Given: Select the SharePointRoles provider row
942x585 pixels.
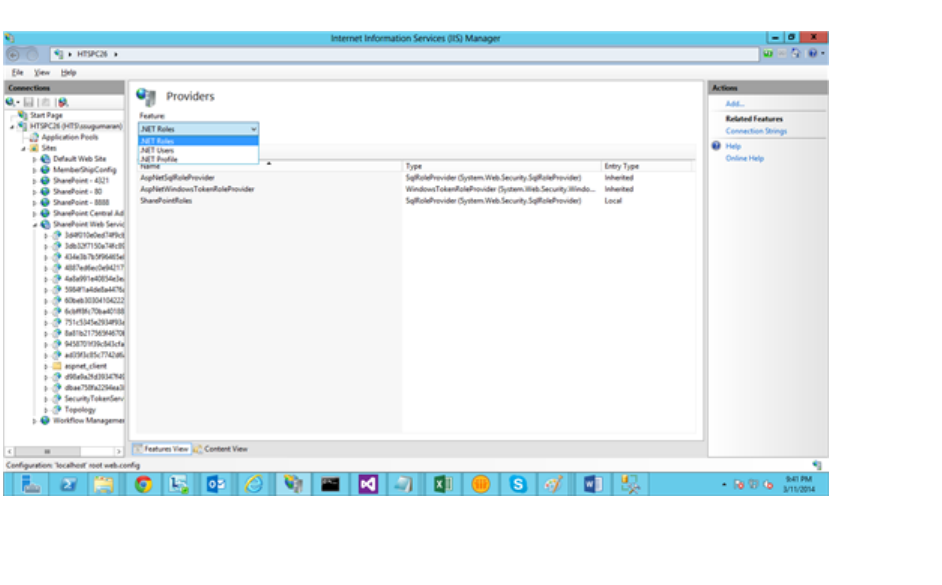Looking at the screenshot, I should [x=416, y=201].
